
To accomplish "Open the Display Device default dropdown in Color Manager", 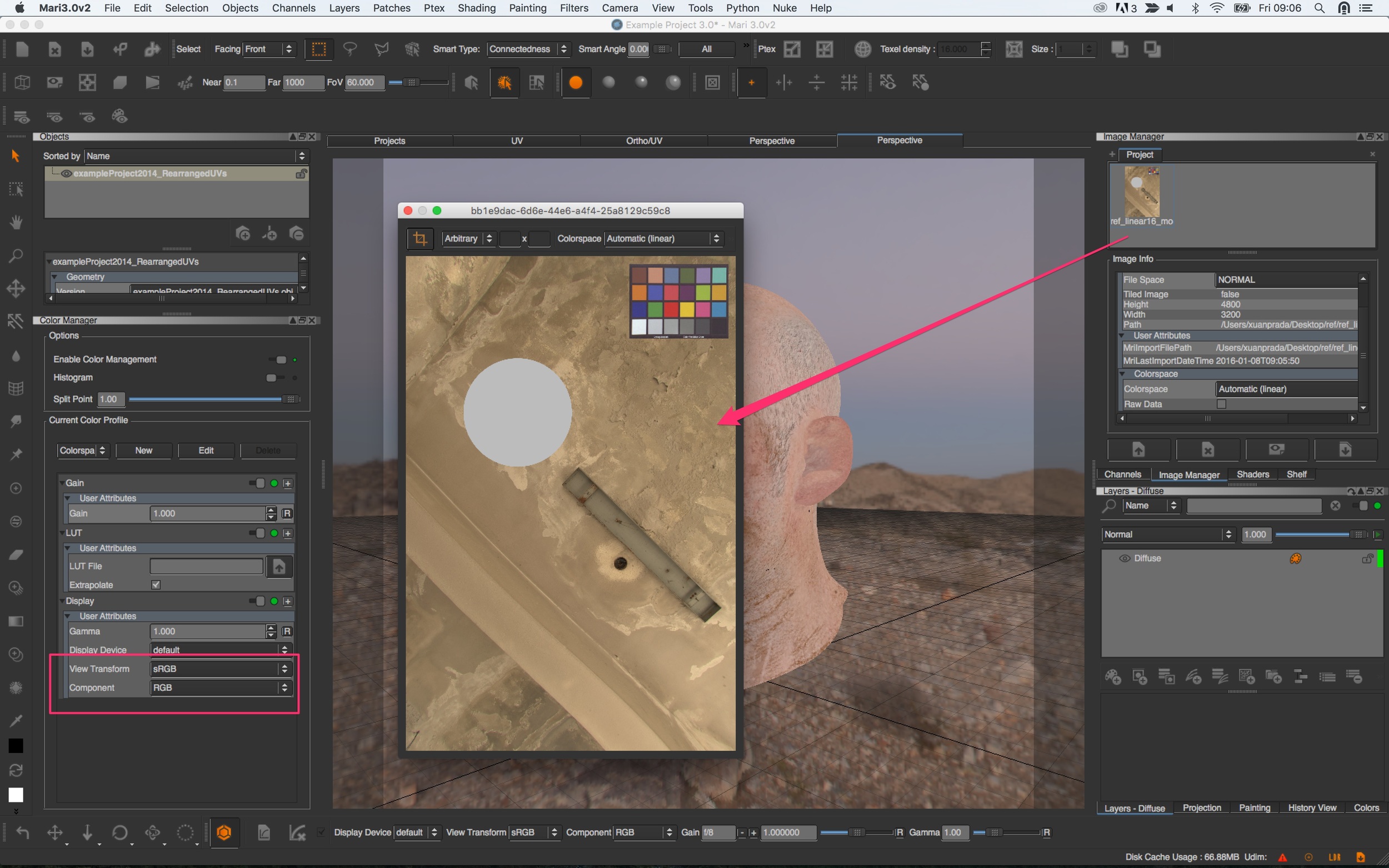I will (221, 650).
